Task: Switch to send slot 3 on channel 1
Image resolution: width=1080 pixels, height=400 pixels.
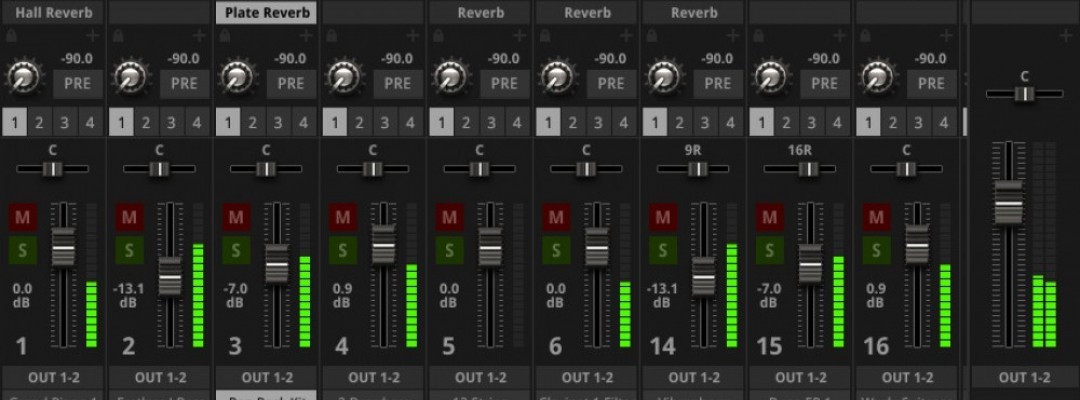Action: click(x=65, y=124)
